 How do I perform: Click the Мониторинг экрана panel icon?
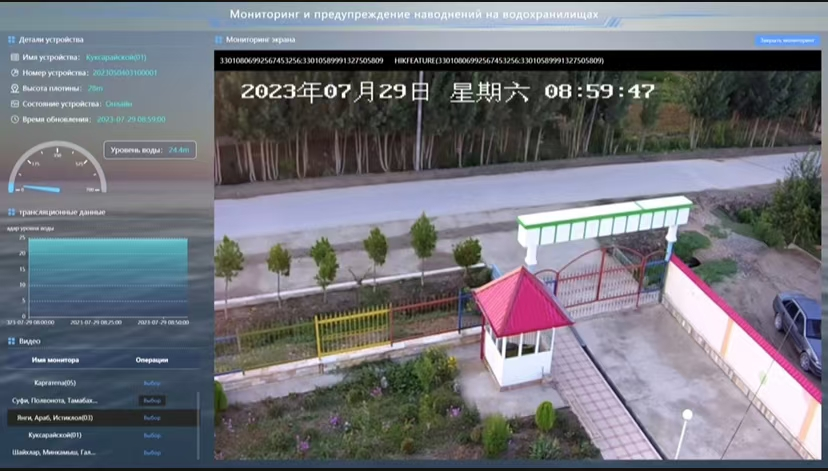[x=219, y=40]
